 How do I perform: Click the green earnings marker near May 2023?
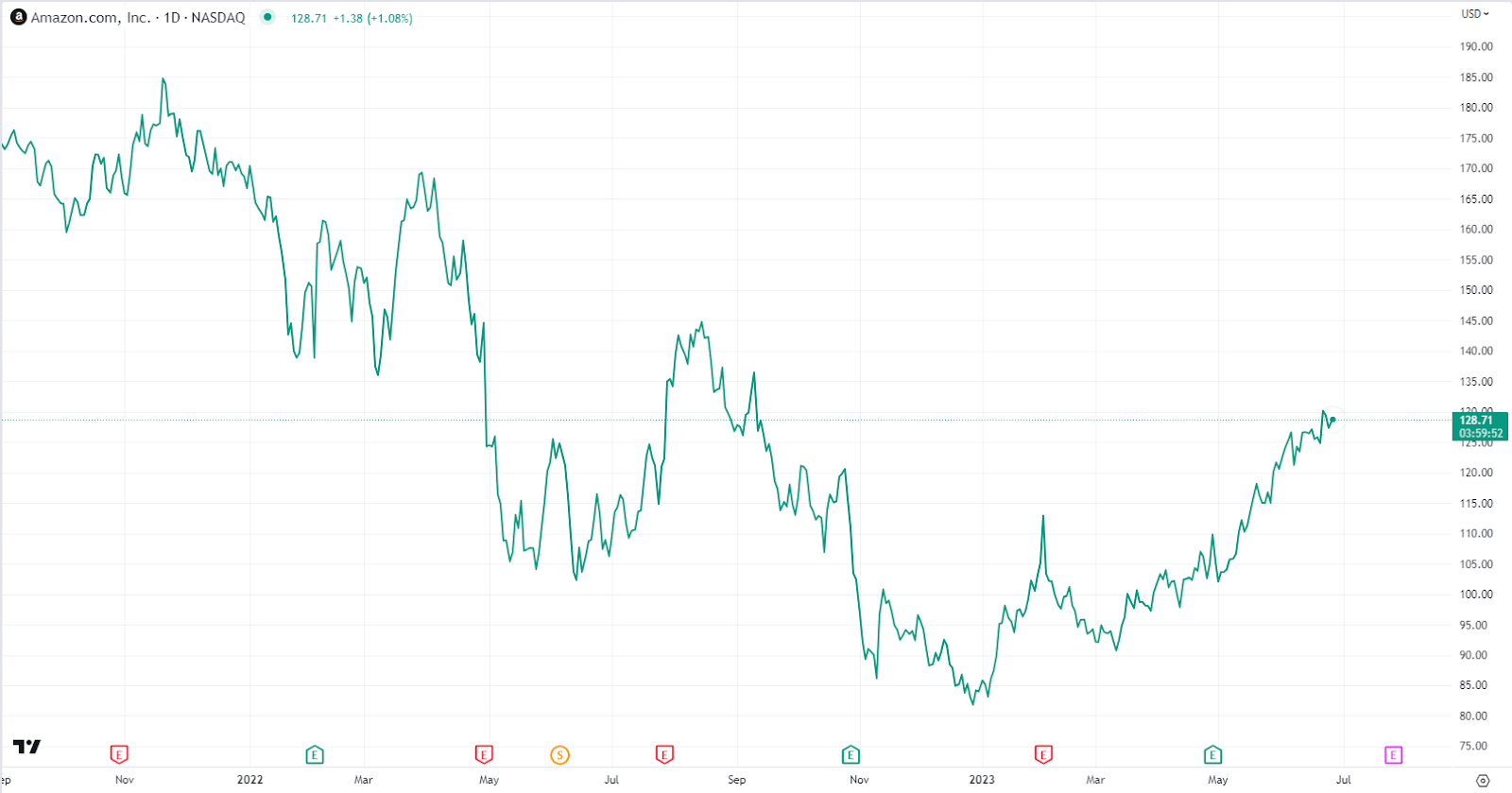(1212, 754)
